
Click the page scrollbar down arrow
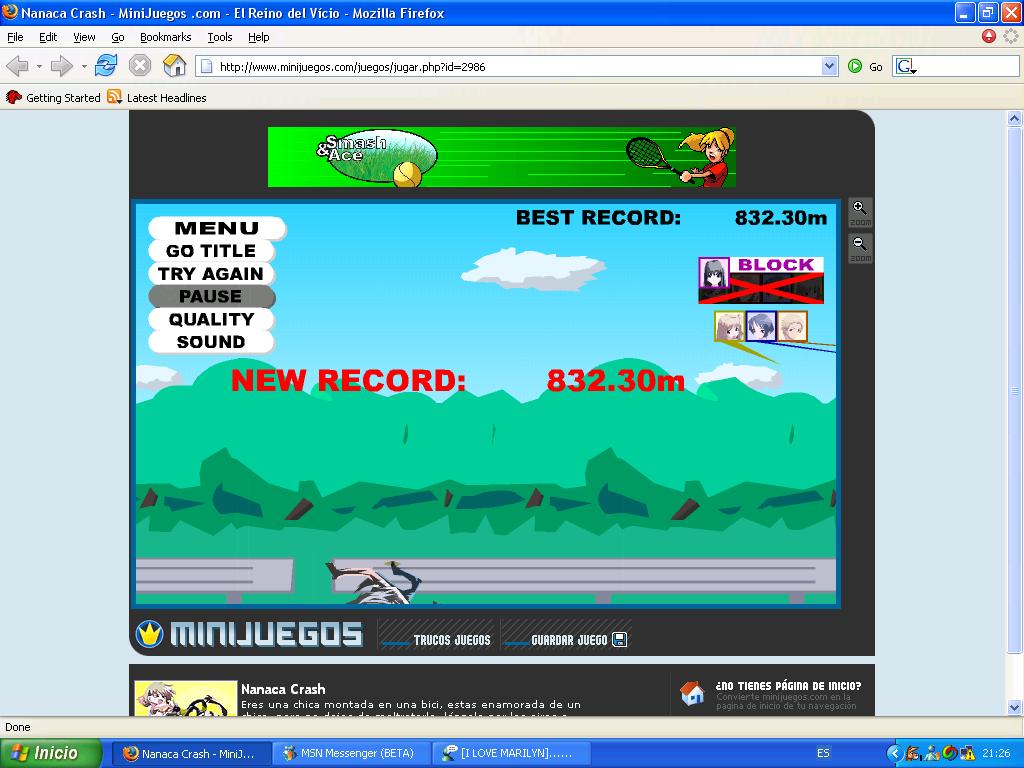(1014, 707)
